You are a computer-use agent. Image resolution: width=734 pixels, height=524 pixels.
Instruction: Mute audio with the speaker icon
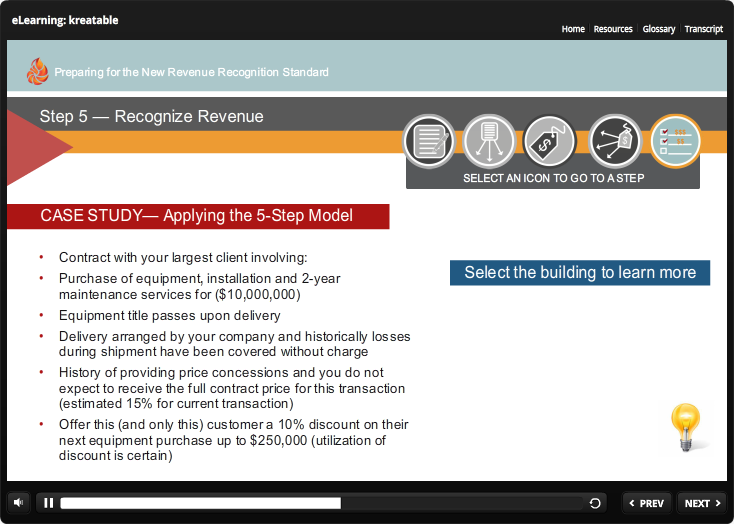pyautogui.click(x=19, y=503)
